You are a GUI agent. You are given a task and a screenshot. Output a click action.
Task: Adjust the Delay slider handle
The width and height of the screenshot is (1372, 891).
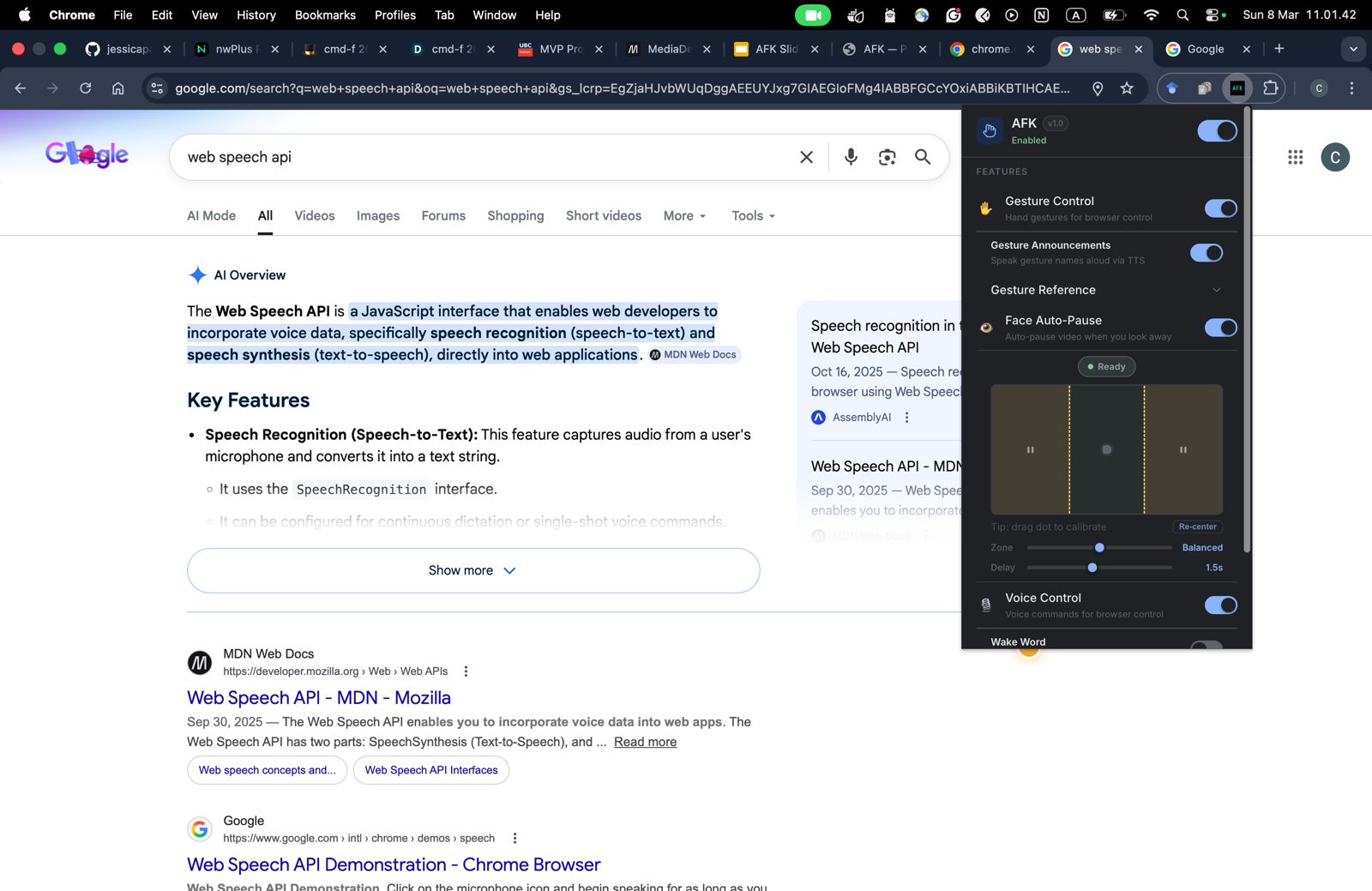tap(1092, 568)
